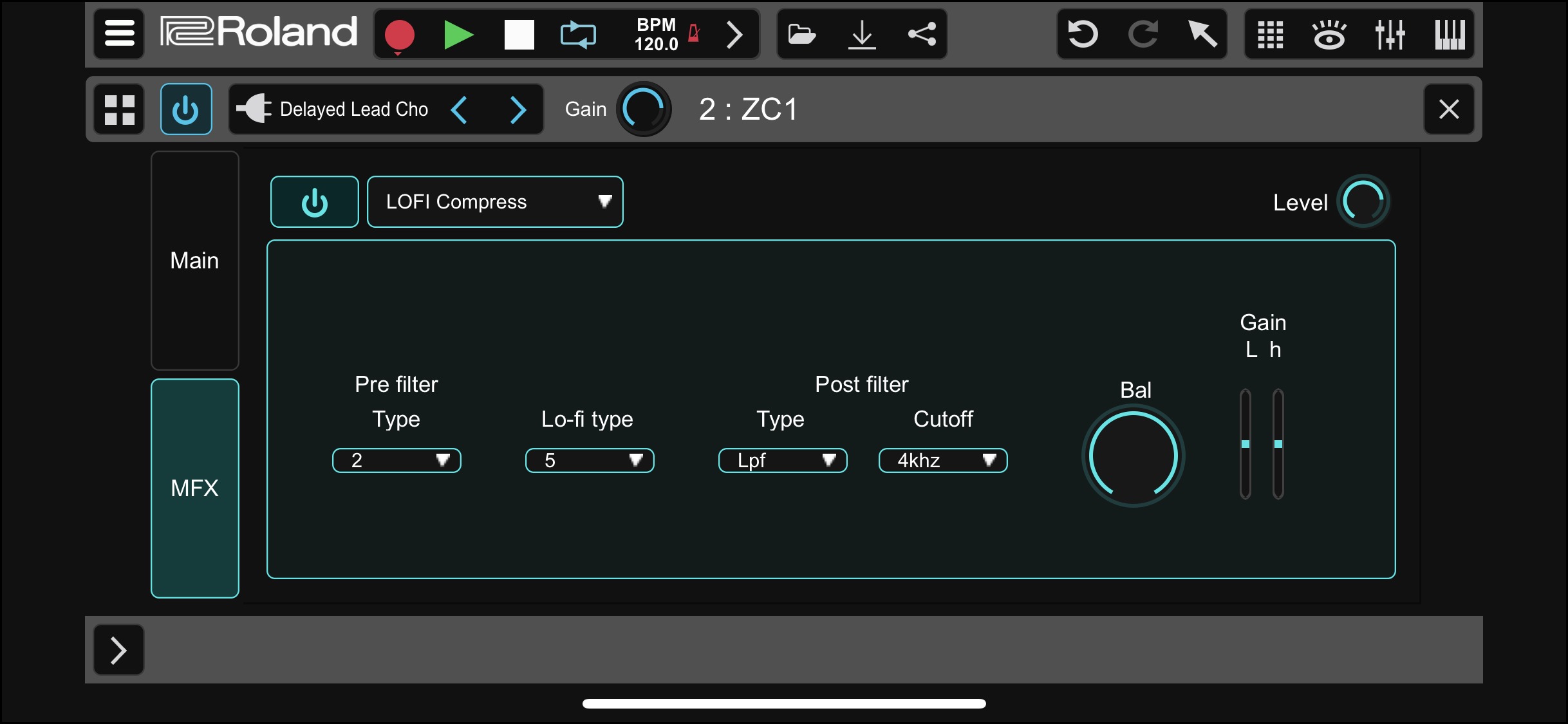Screen dimensions: 1568x724
Task: Open the LOFI Compress effect dropdown
Action: 495,202
